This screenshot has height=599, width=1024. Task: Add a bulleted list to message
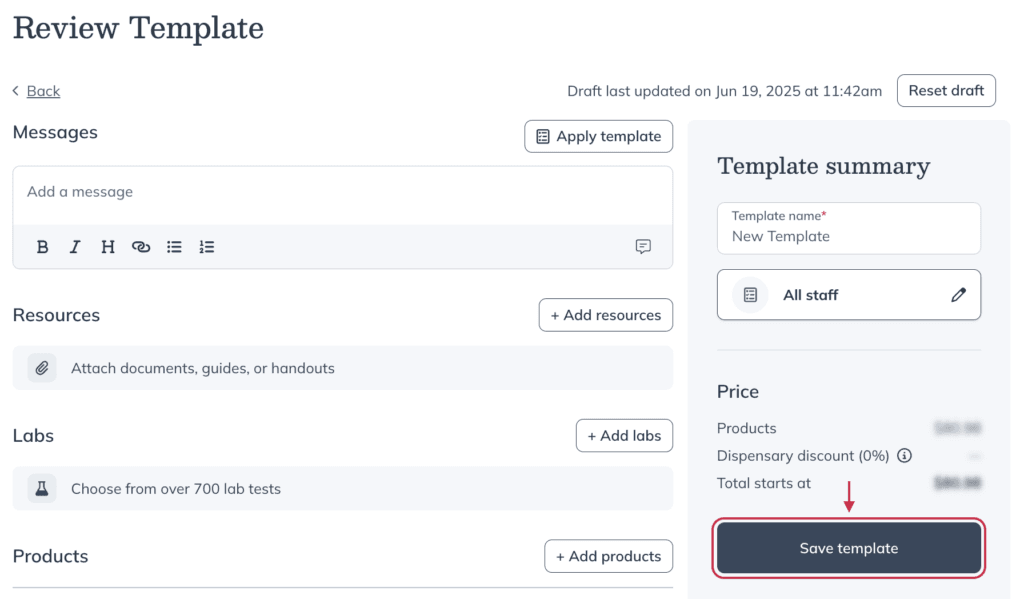click(174, 247)
